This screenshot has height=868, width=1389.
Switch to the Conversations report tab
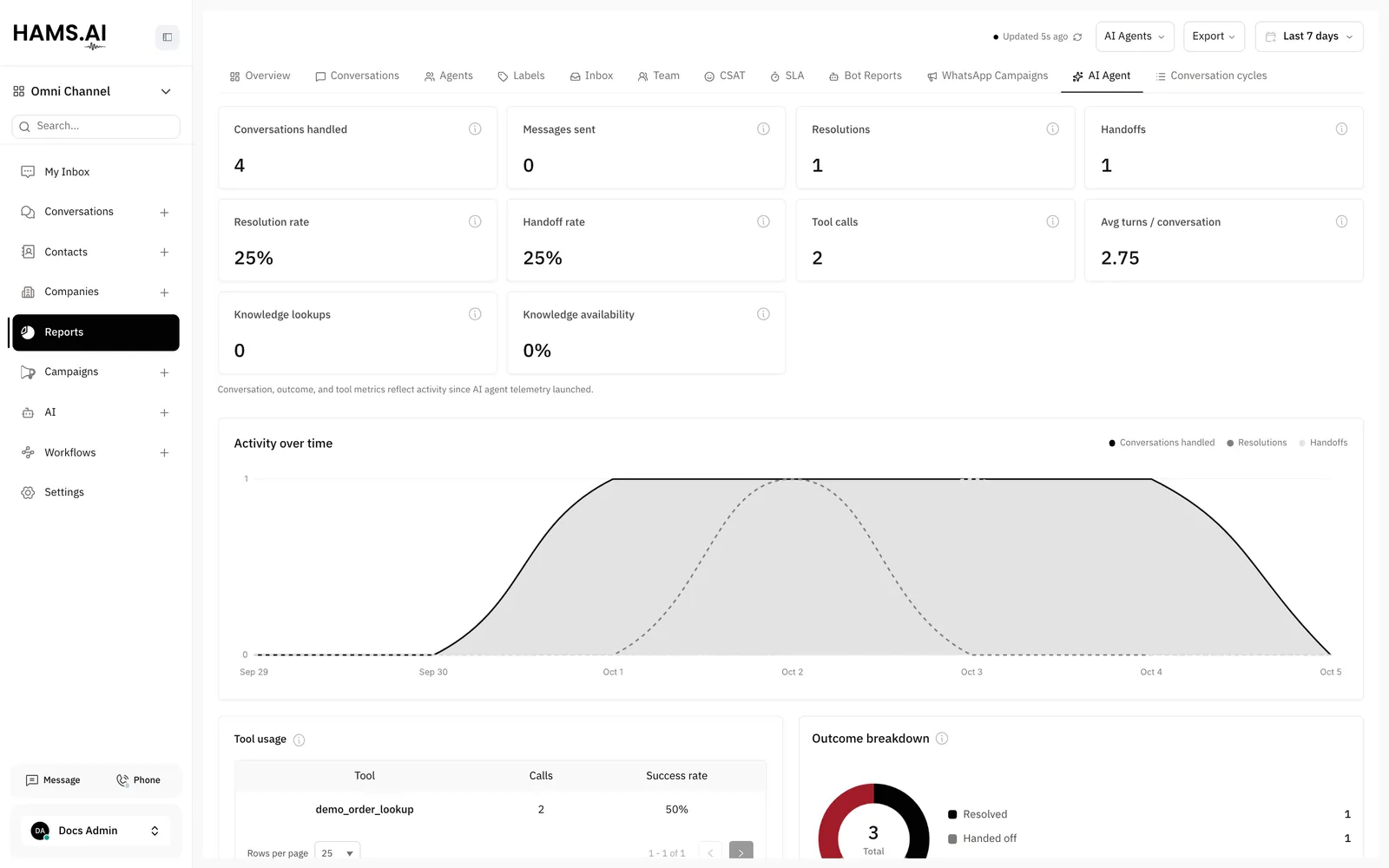(x=357, y=76)
